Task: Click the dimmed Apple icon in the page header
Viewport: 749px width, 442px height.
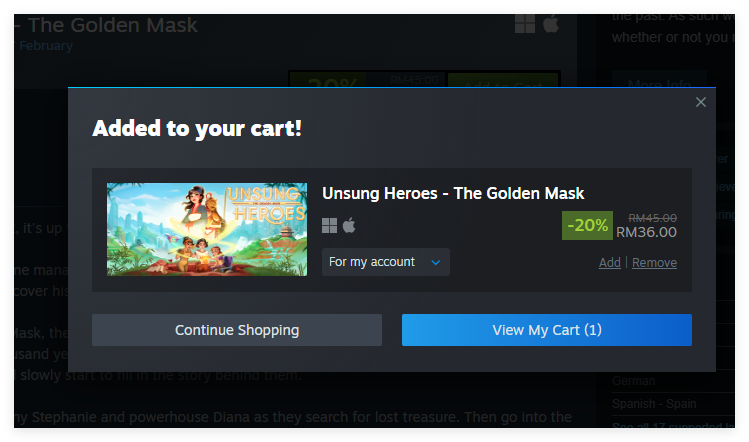Action: point(550,24)
